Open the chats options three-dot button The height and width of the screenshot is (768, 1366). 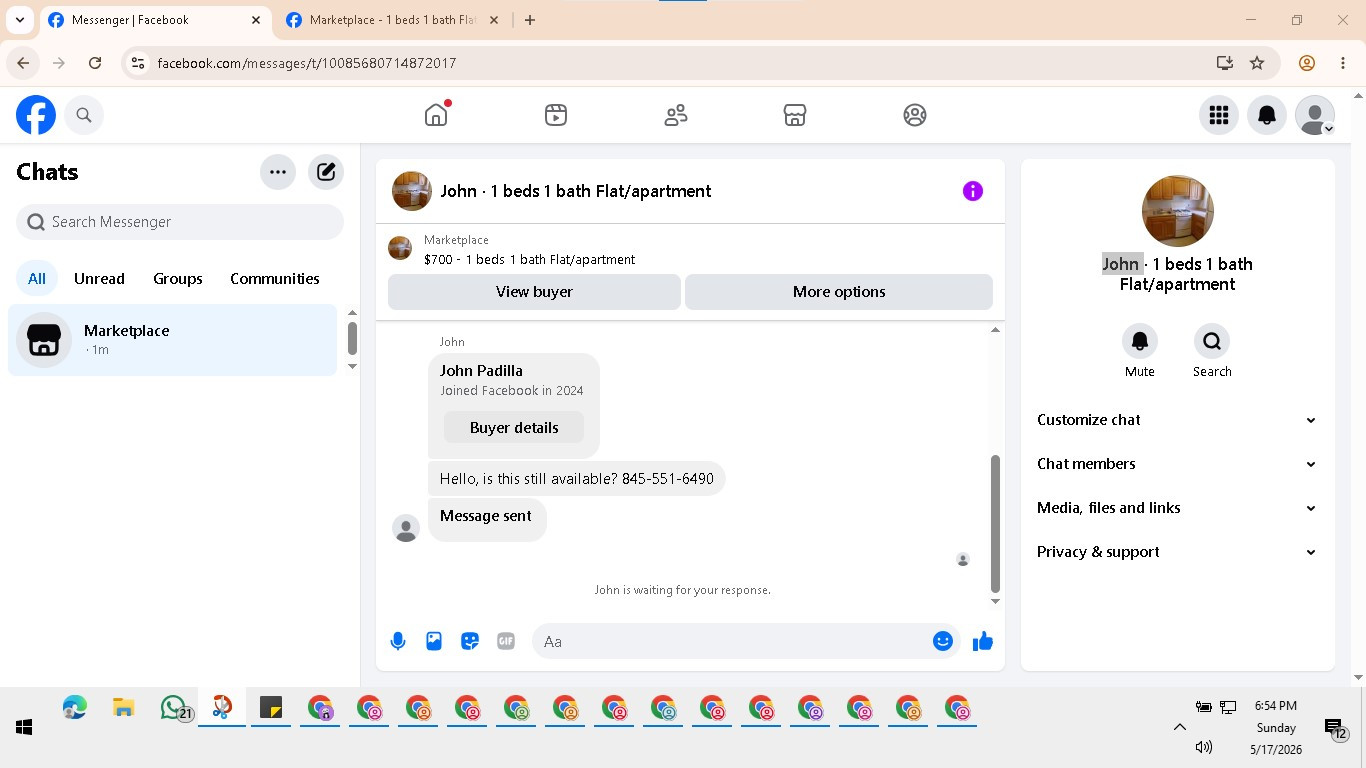[278, 172]
